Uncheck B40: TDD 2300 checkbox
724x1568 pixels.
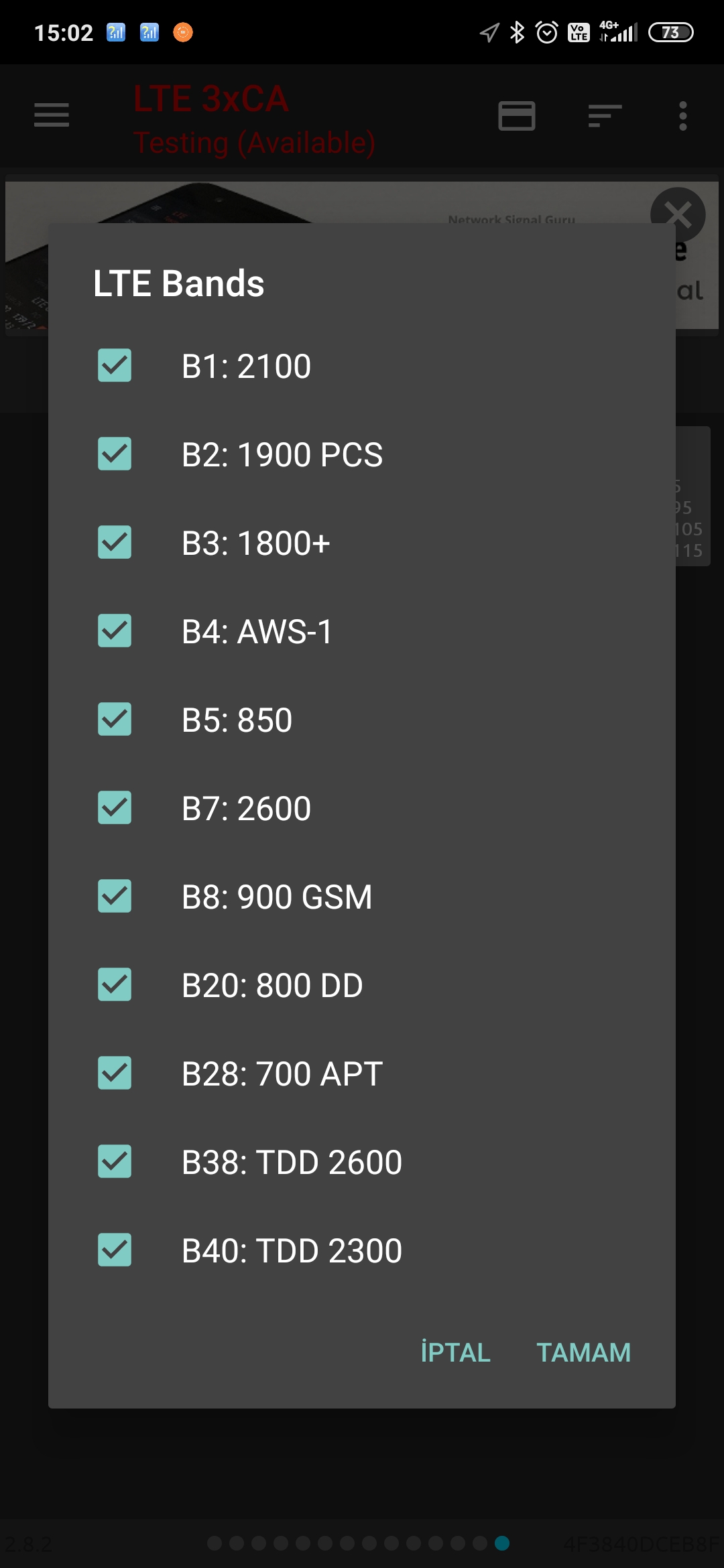[115, 1250]
